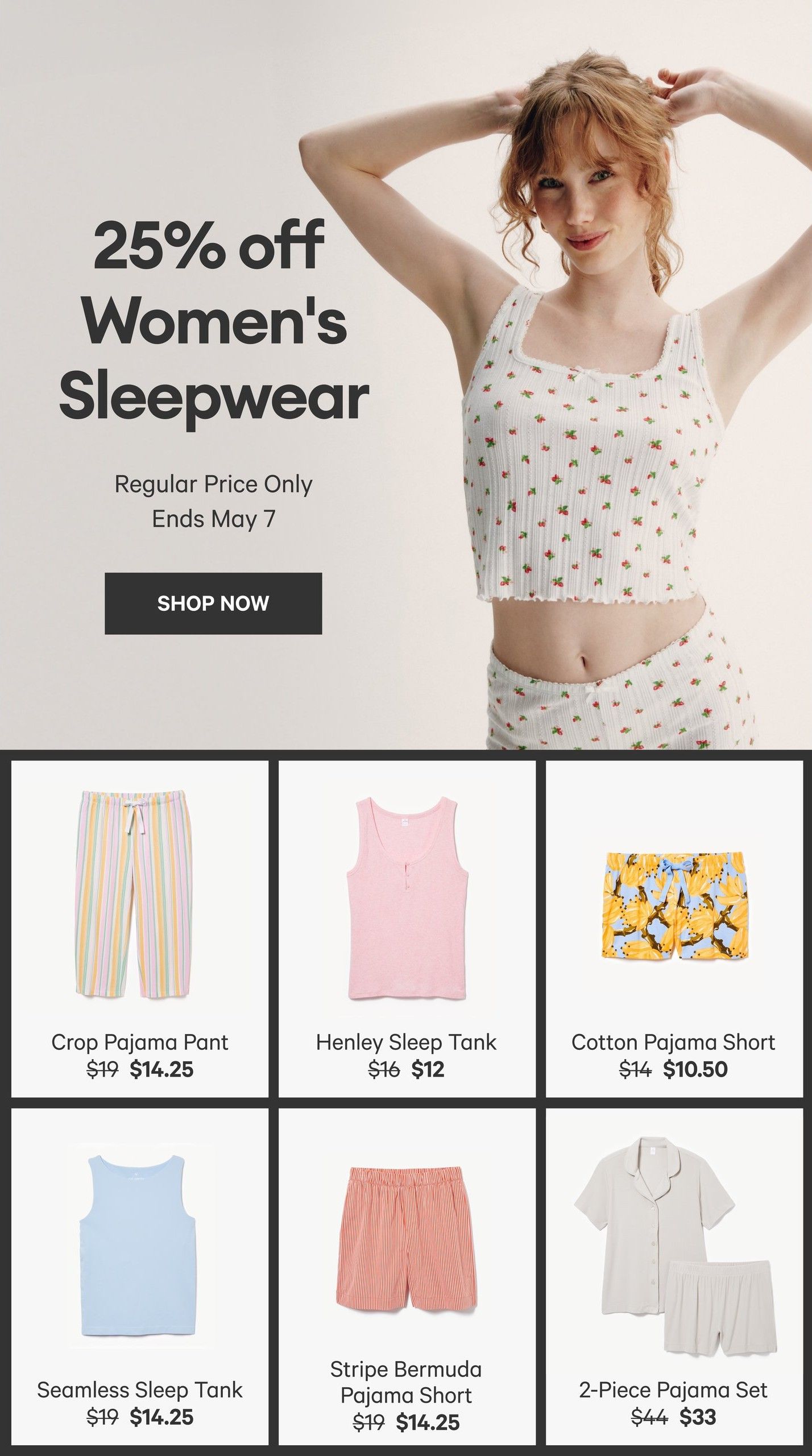Click the $10.50 pajama short sale price
The image size is (812, 1456).
(x=695, y=1069)
